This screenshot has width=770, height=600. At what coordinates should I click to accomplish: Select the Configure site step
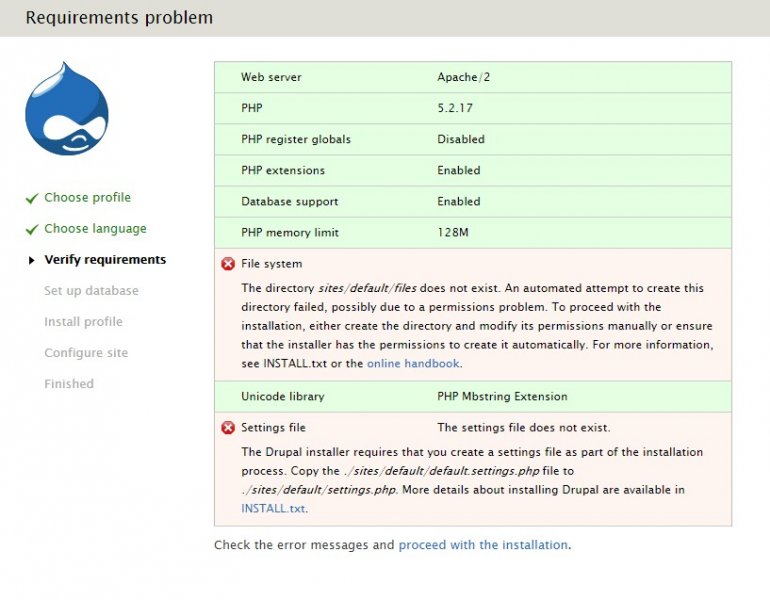86,353
